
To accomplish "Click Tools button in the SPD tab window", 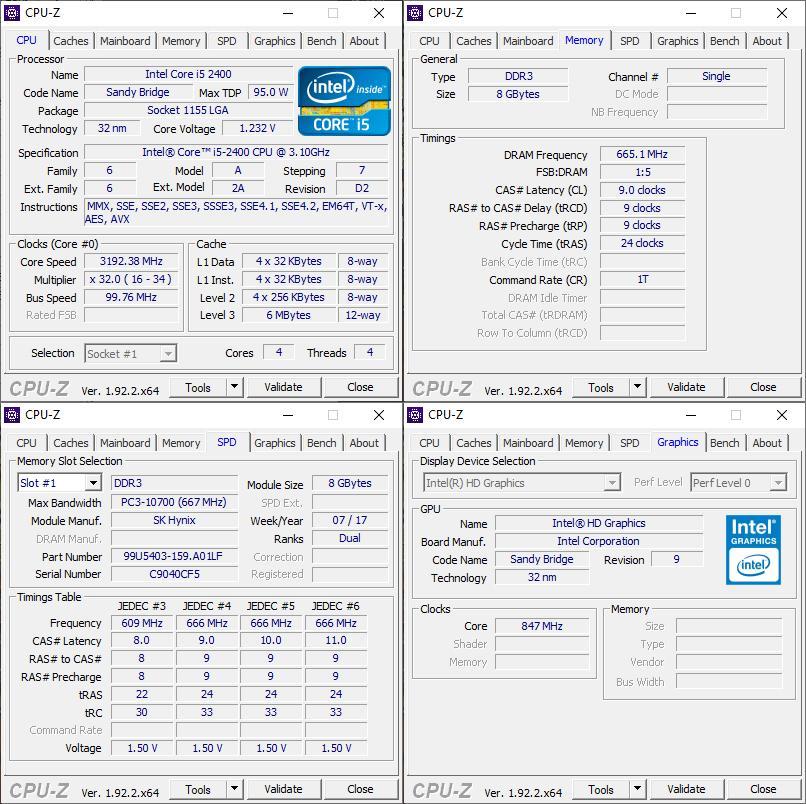I will pyautogui.click(x=197, y=789).
